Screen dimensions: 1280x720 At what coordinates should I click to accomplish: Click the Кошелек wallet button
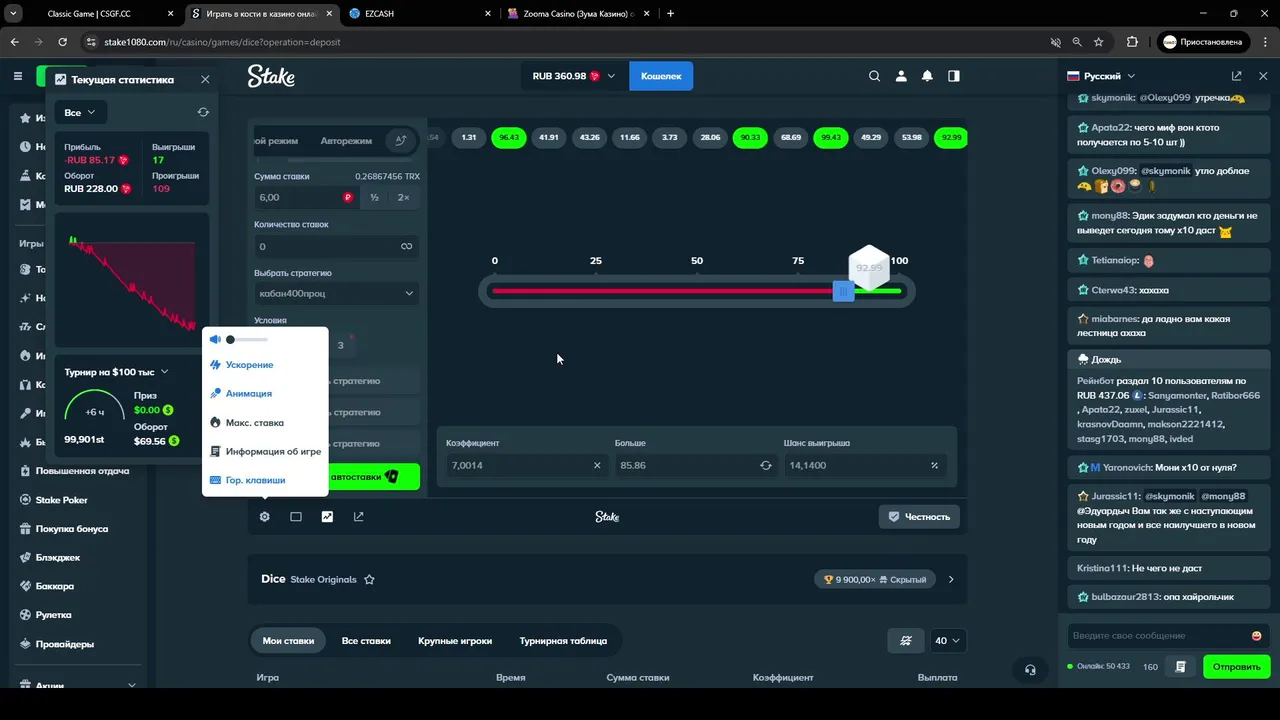661,76
